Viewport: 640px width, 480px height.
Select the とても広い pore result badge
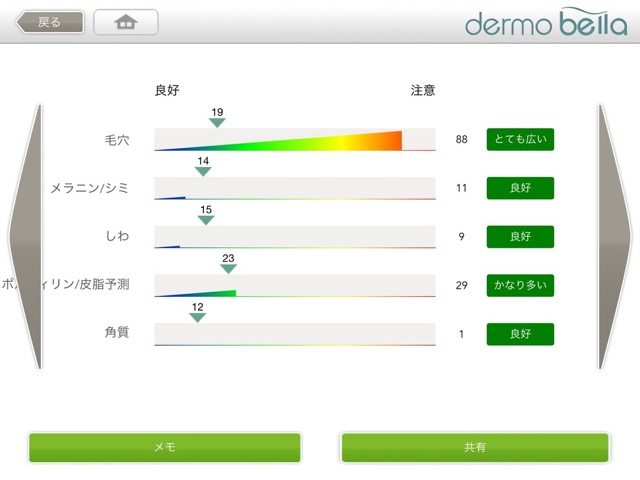(520, 139)
